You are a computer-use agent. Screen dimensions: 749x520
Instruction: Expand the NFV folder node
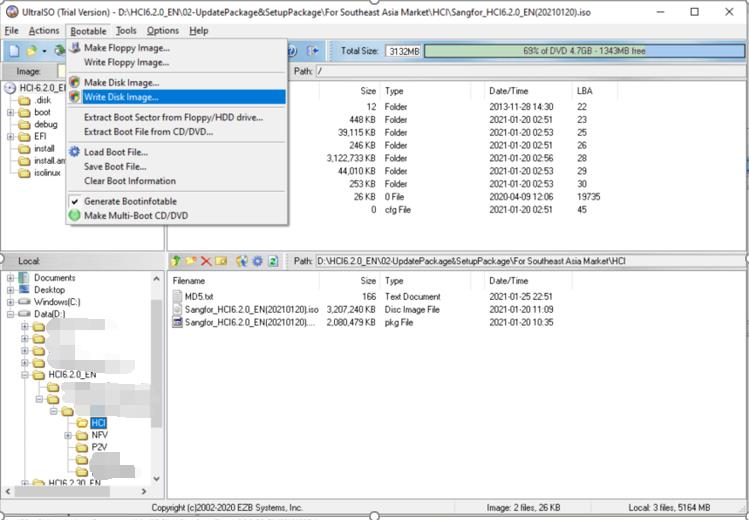[68, 435]
